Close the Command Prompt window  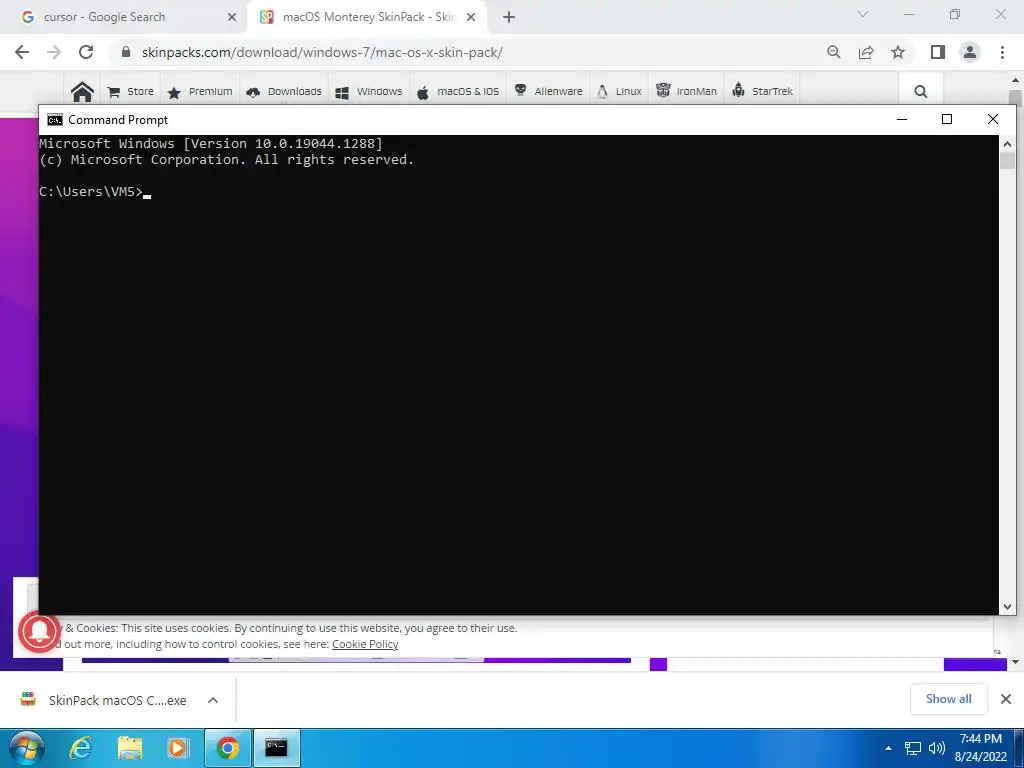(x=993, y=119)
